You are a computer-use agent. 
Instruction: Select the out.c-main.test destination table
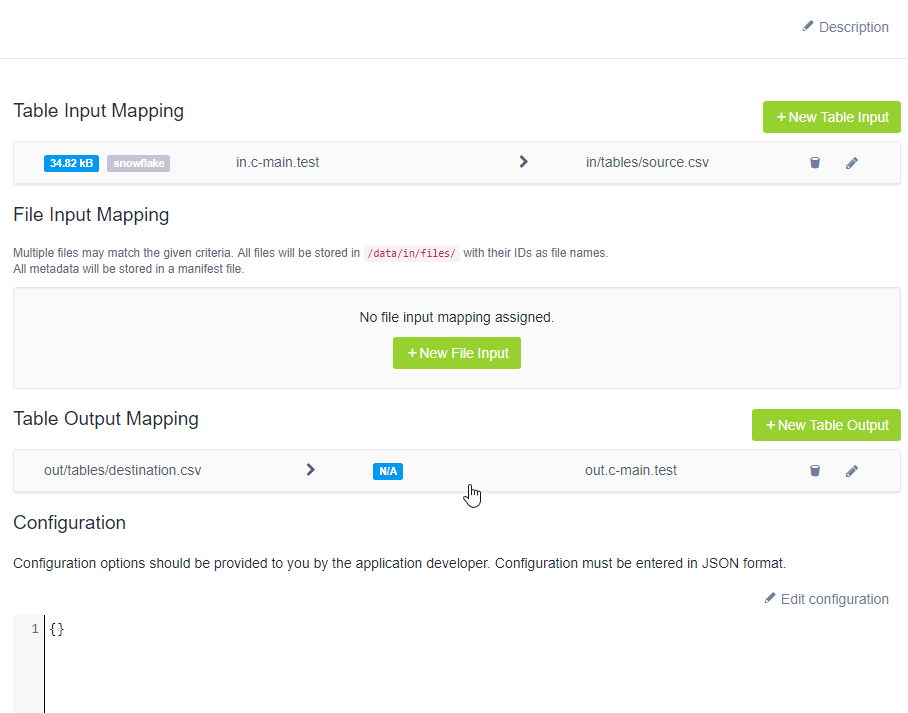coord(631,470)
